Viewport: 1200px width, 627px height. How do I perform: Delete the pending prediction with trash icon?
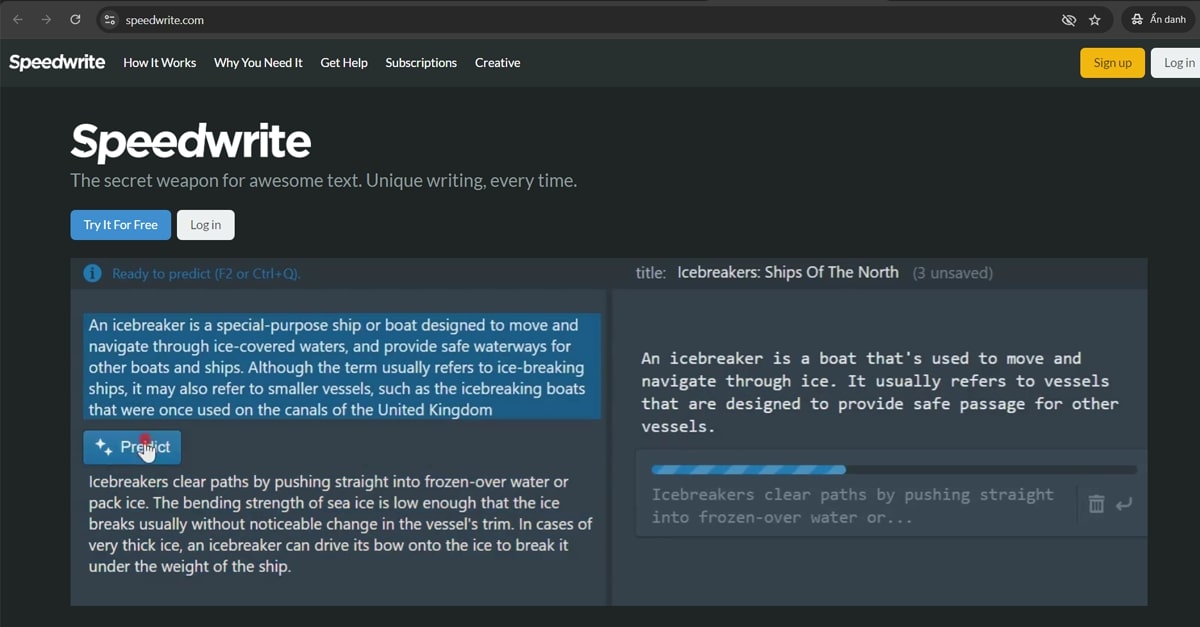[x=1096, y=504]
